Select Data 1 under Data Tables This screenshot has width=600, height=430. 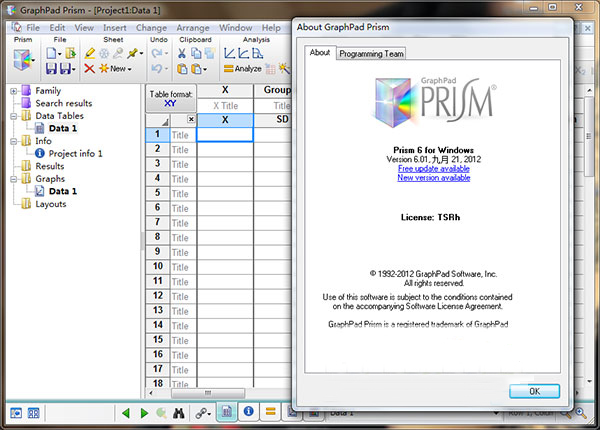coord(63,129)
